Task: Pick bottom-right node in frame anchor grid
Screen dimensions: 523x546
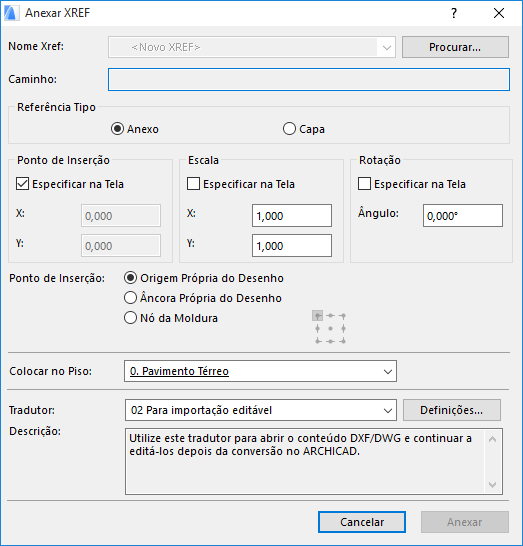Action: 343,341
